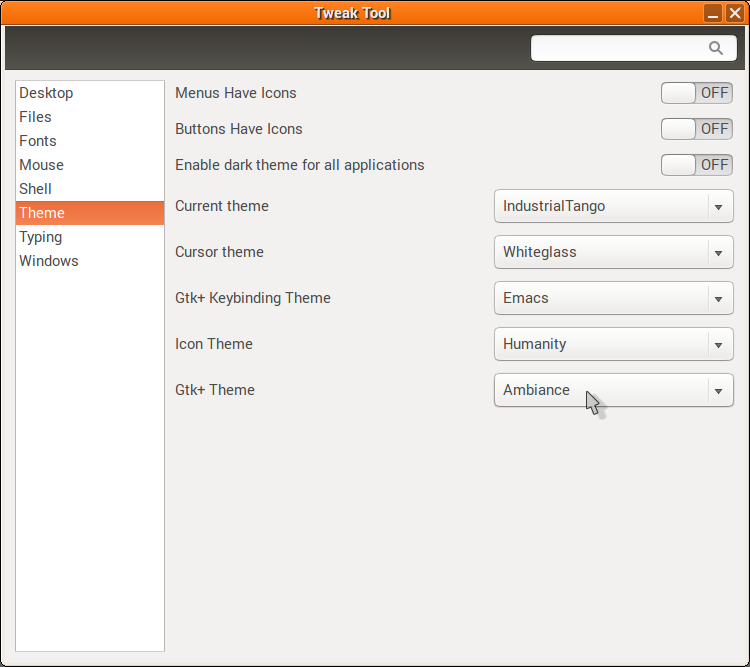Expand the Cursor theme Whiteglass dropdown

pos(613,253)
